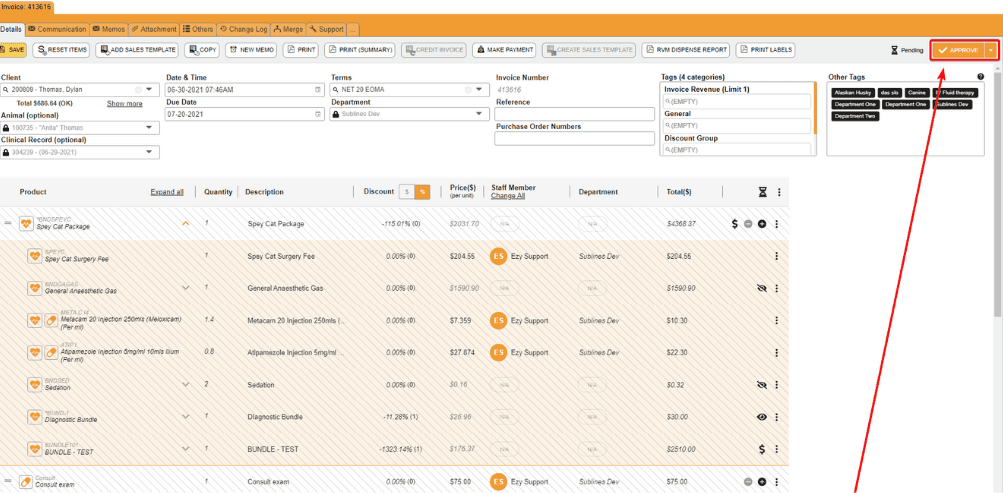This screenshot has height=493, width=1003.
Task: Click minus icon on Consult exam row
Action: tap(748, 481)
